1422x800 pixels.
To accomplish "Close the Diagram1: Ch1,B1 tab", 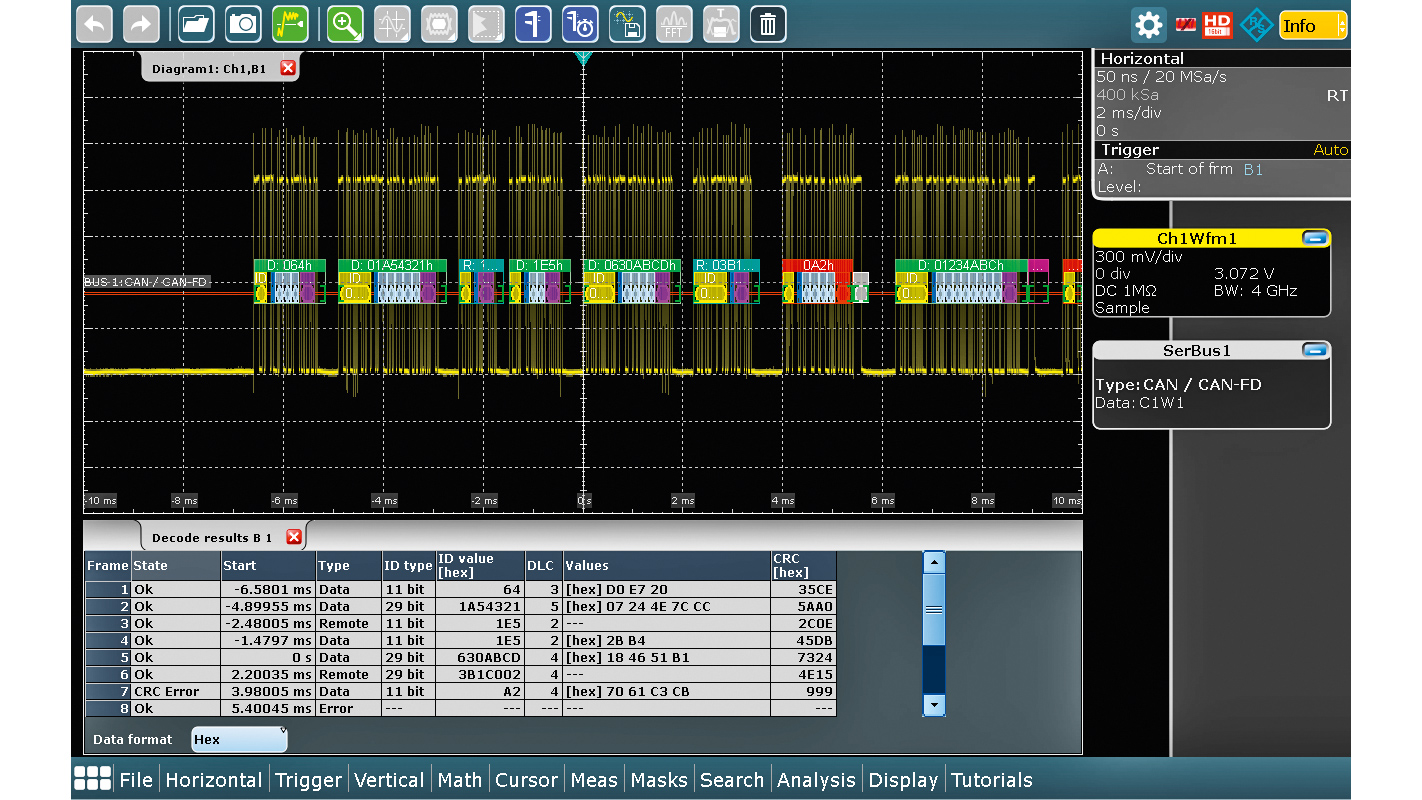I will click(288, 68).
